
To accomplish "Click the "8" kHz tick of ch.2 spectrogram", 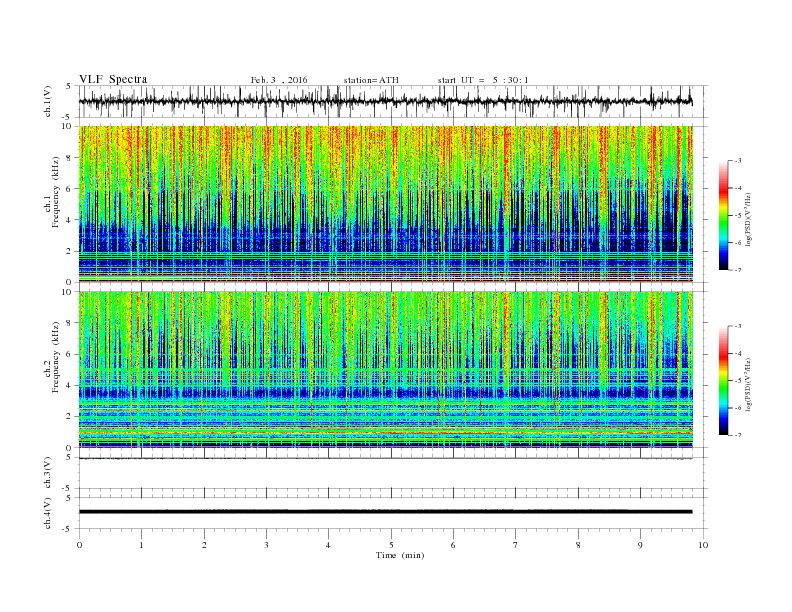I will pos(70,323).
